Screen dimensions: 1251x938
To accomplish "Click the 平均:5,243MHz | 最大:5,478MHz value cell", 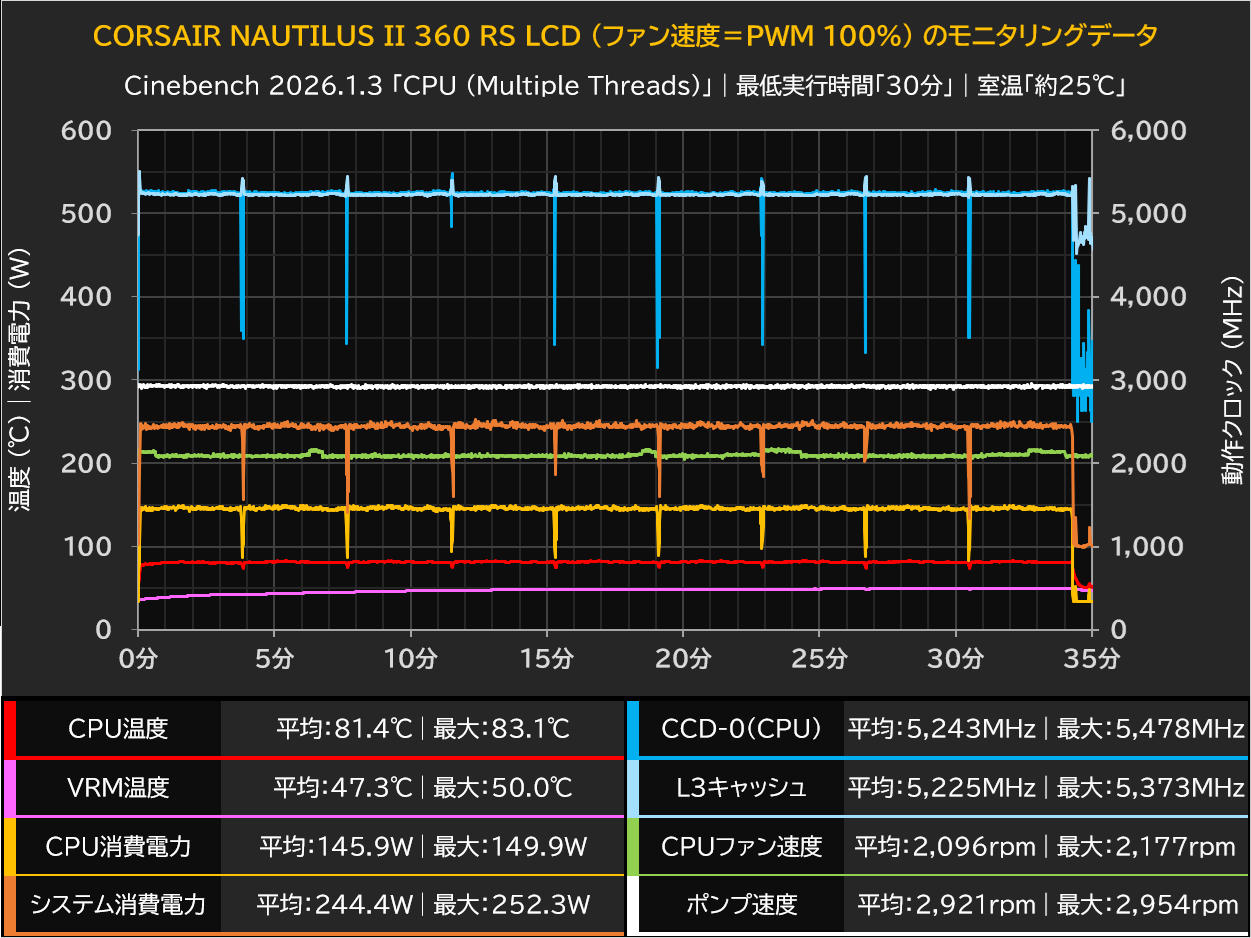I will coord(1046,729).
